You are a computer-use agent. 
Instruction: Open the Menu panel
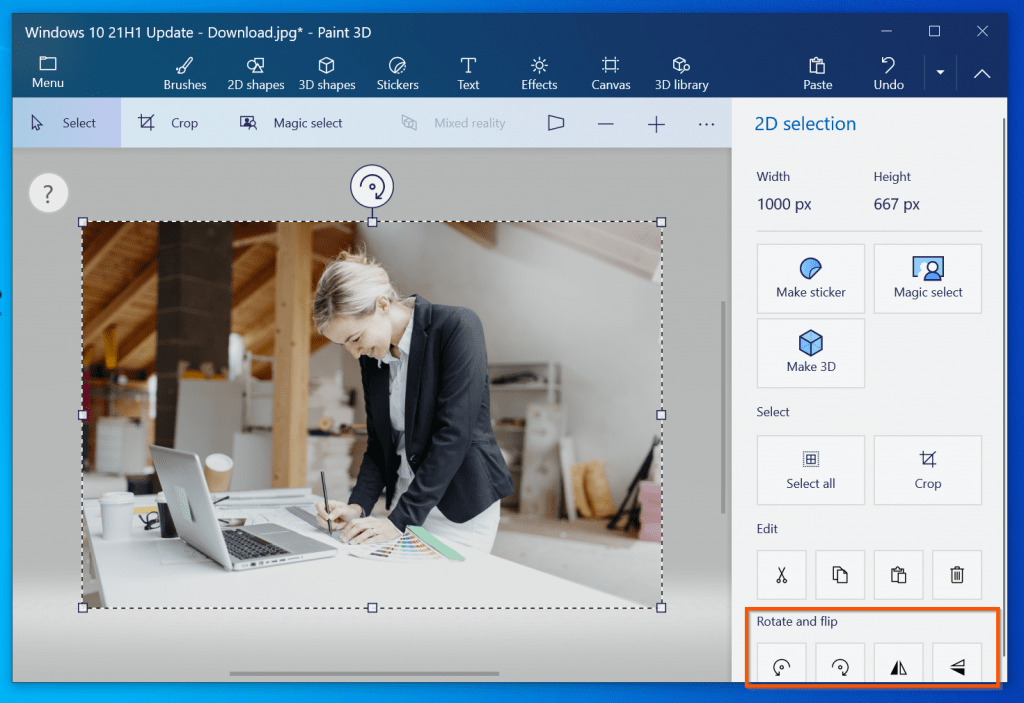pos(47,72)
